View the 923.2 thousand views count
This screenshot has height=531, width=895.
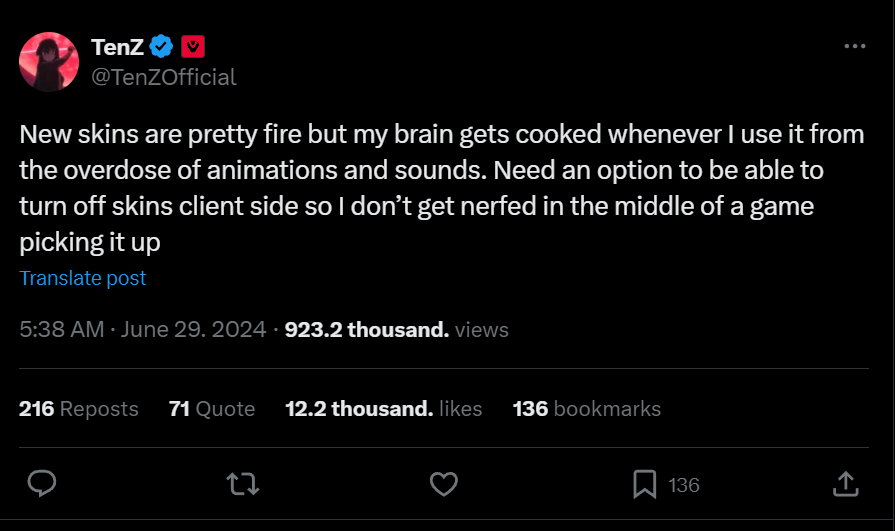(x=396, y=329)
